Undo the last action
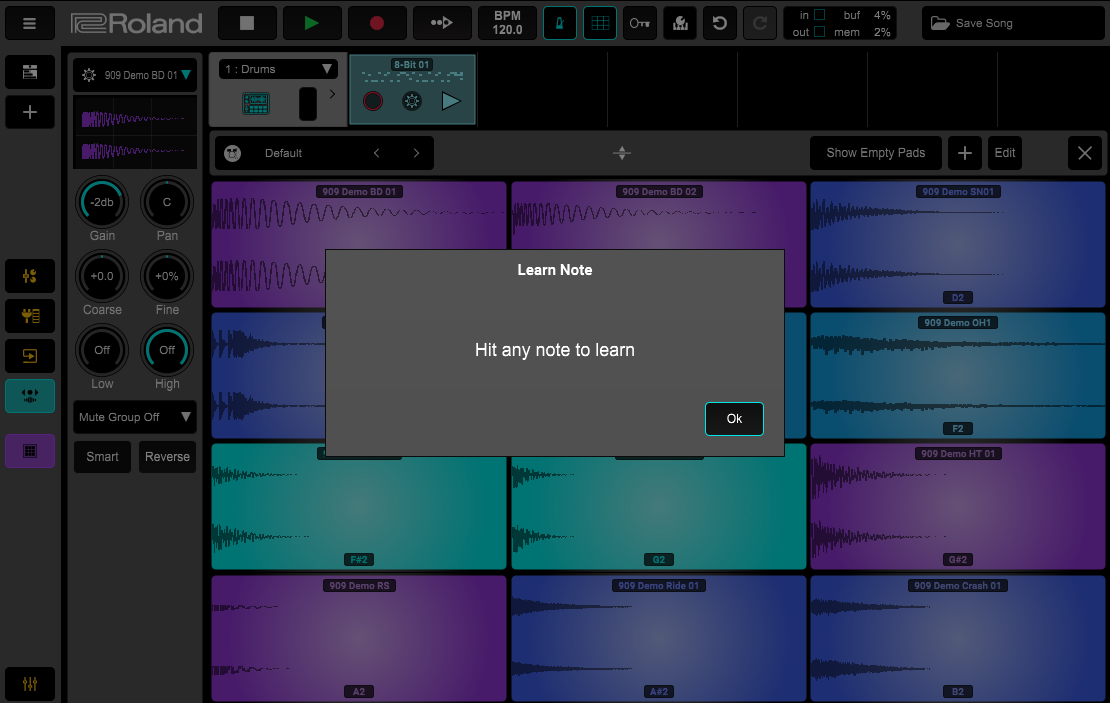The height and width of the screenshot is (703, 1110). pos(720,23)
